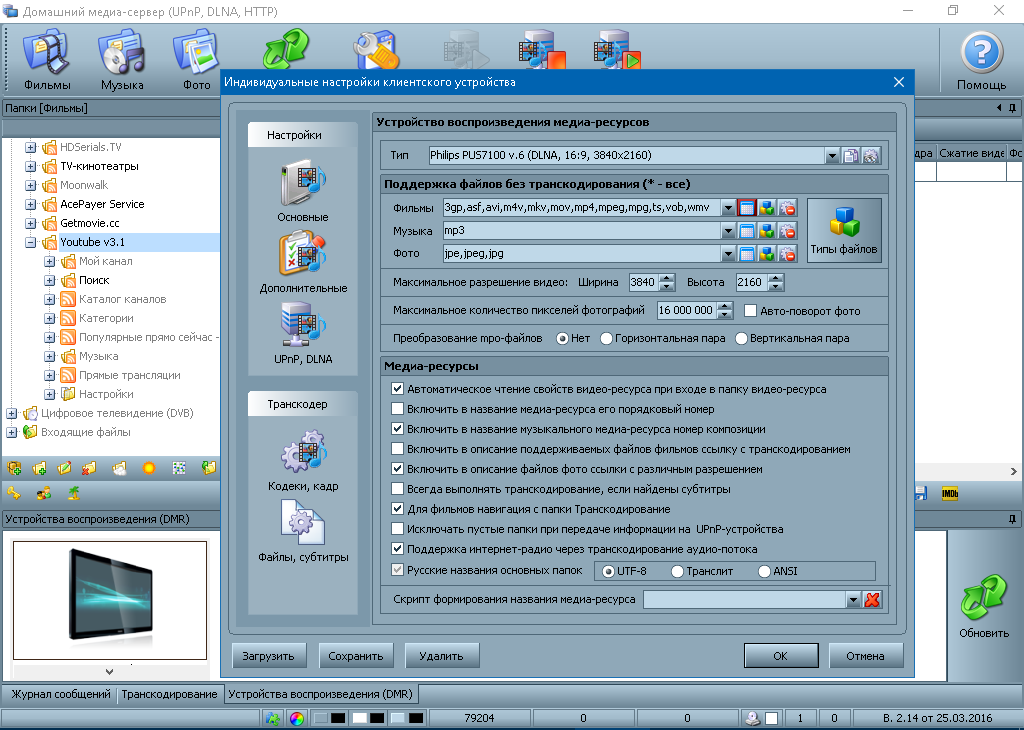Click the Фильмы formats text field
The width and height of the screenshot is (1024, 730).
[580, 208]
